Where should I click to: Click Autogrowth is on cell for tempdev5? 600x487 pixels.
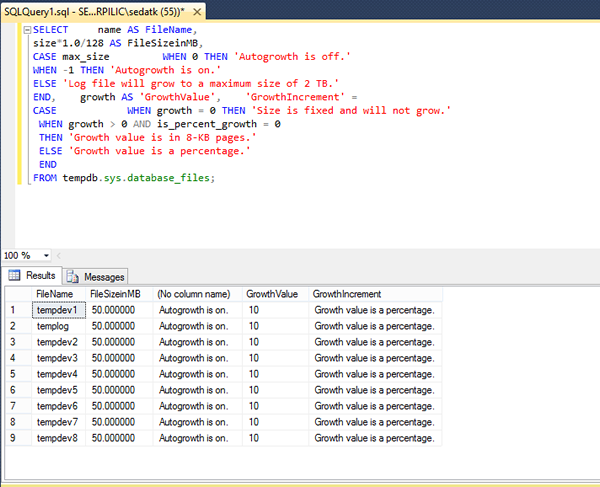[x=197, y=390]
